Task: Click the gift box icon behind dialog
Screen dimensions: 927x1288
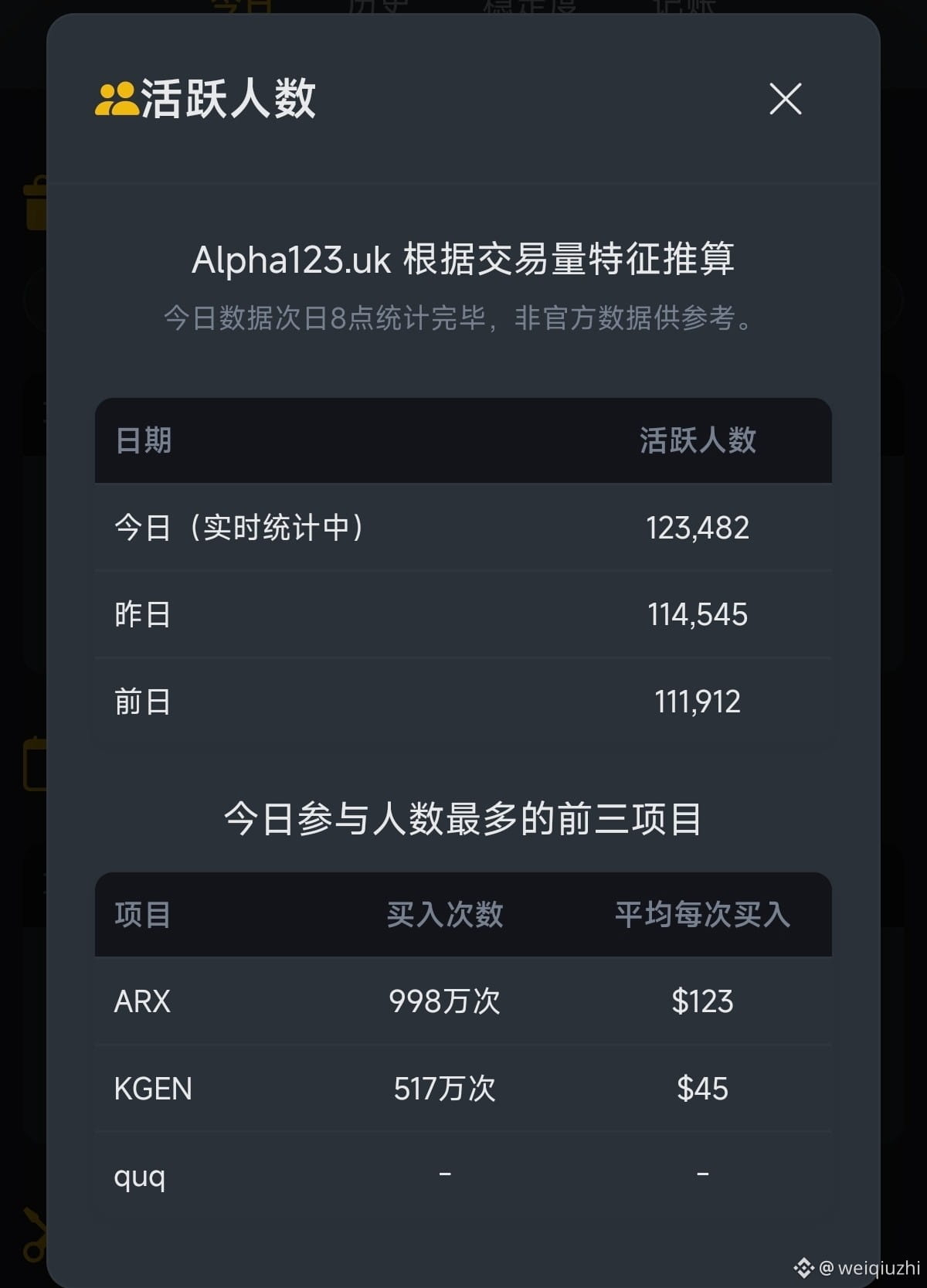Action: click(36, 203)
